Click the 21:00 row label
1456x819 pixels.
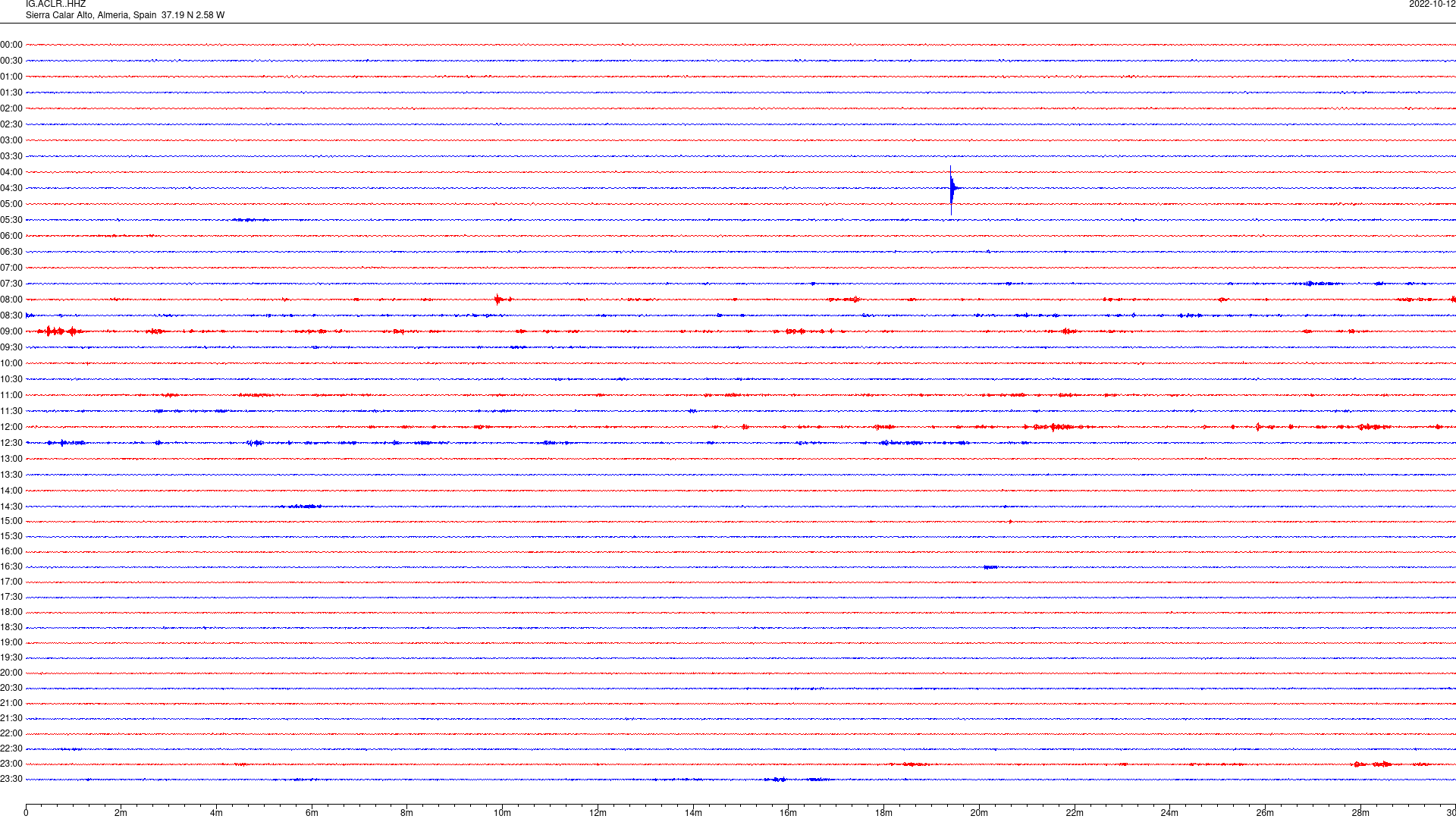tap(11, 703)
